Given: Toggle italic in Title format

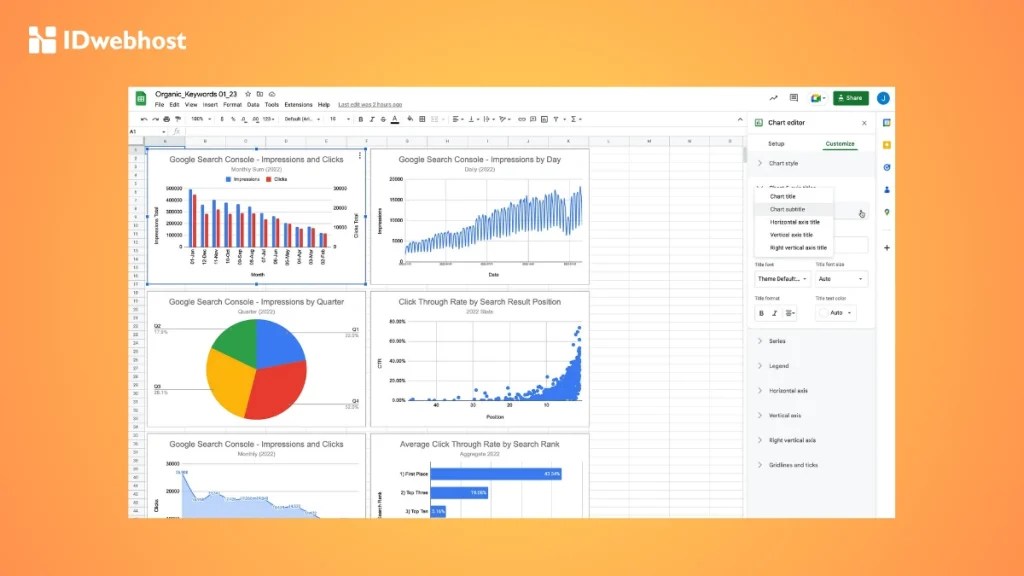Looking at the screenshot, I should point(775,313).
